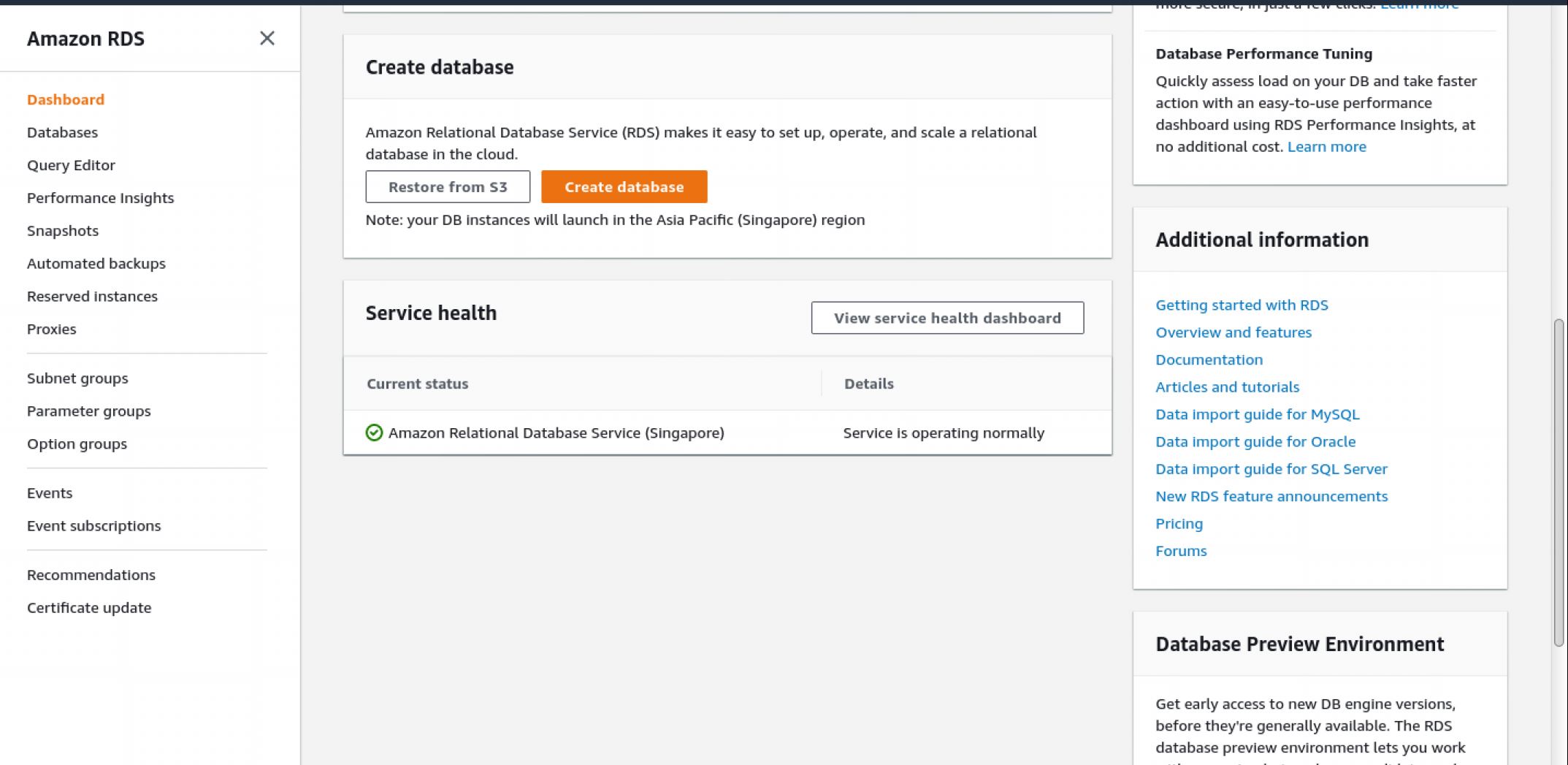Click the green service status check icon
Viewport: 1568px width, 765px height.
[374, 433]
